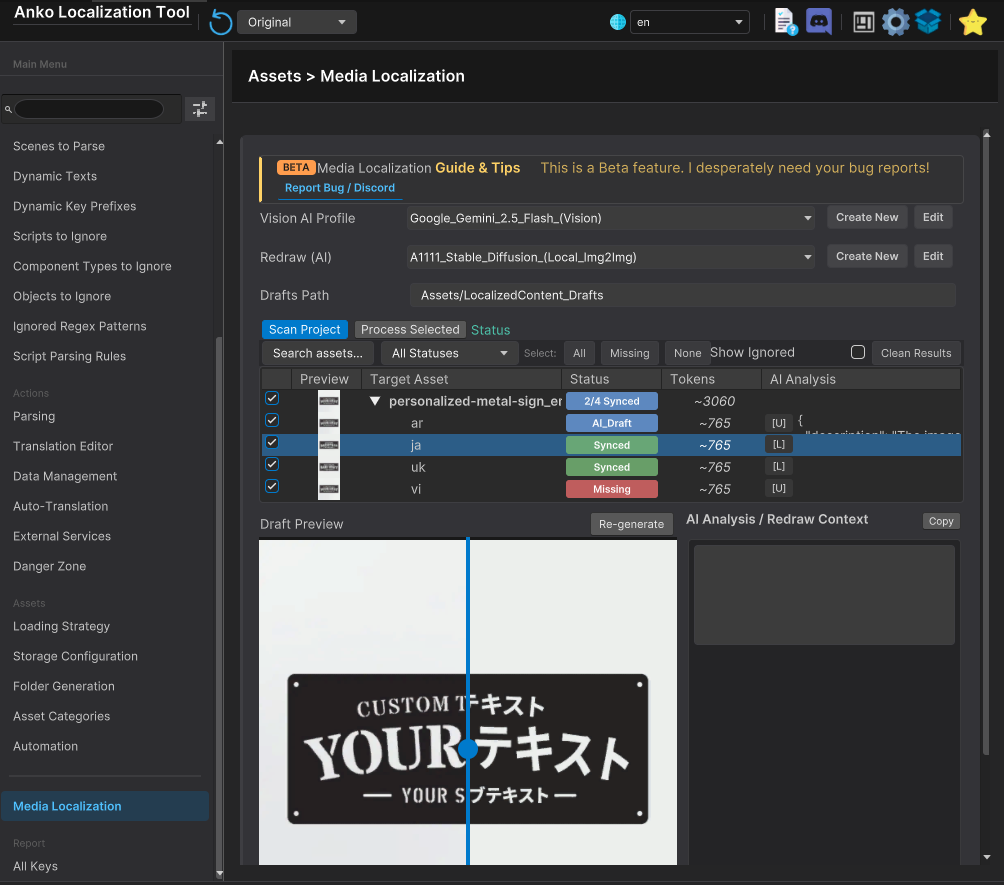Click Create New for Vision AI Profile
The height and width of the screenshot is (885, 1004).
867,217
